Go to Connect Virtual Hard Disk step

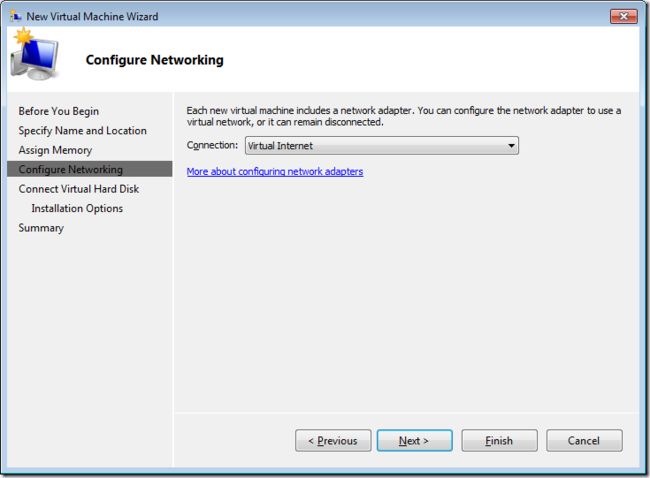(79, 189)
